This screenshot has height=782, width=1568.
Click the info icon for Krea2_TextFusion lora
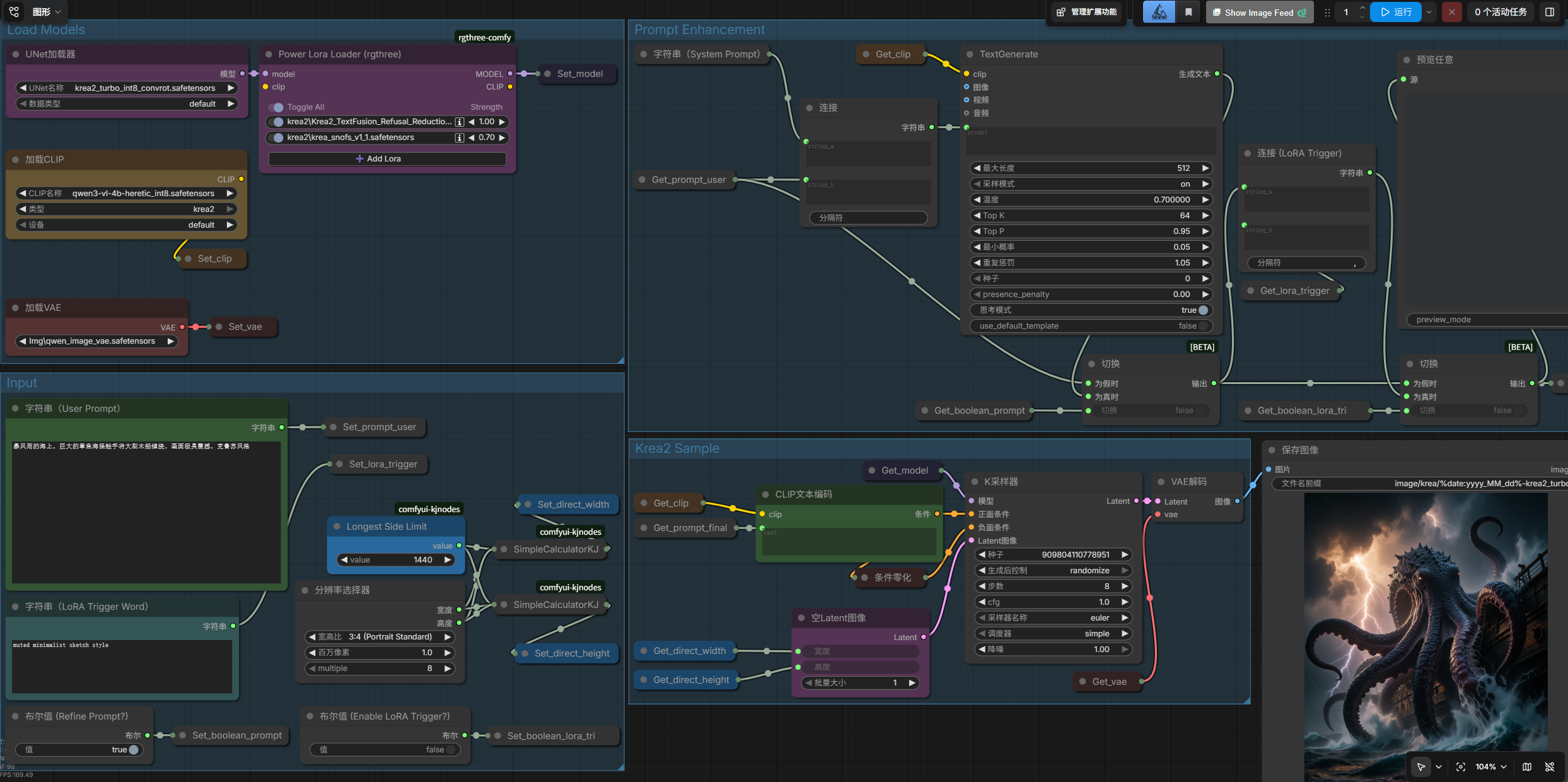coord(460,122)
